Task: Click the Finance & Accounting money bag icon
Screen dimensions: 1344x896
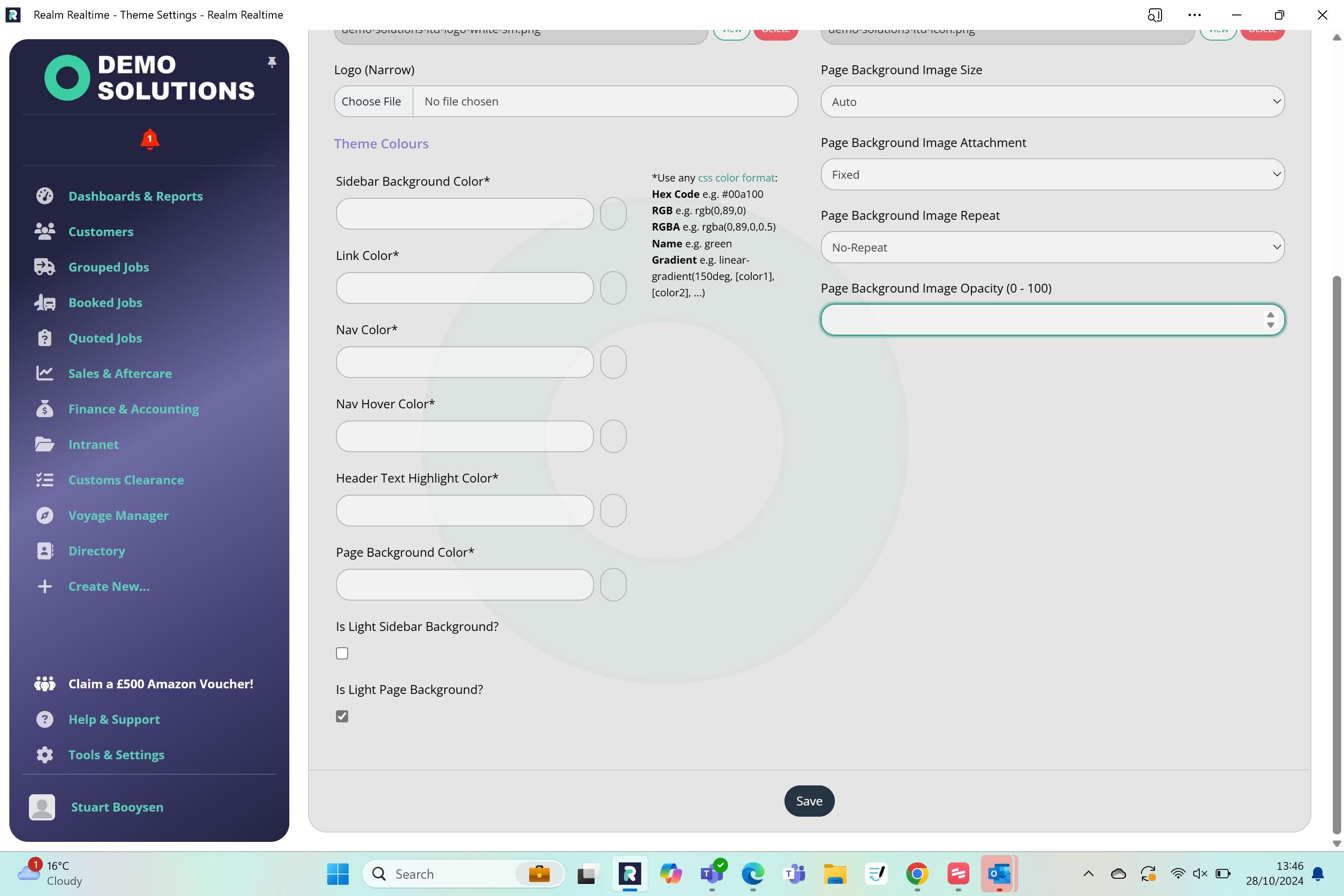Action: click(45, 409)
